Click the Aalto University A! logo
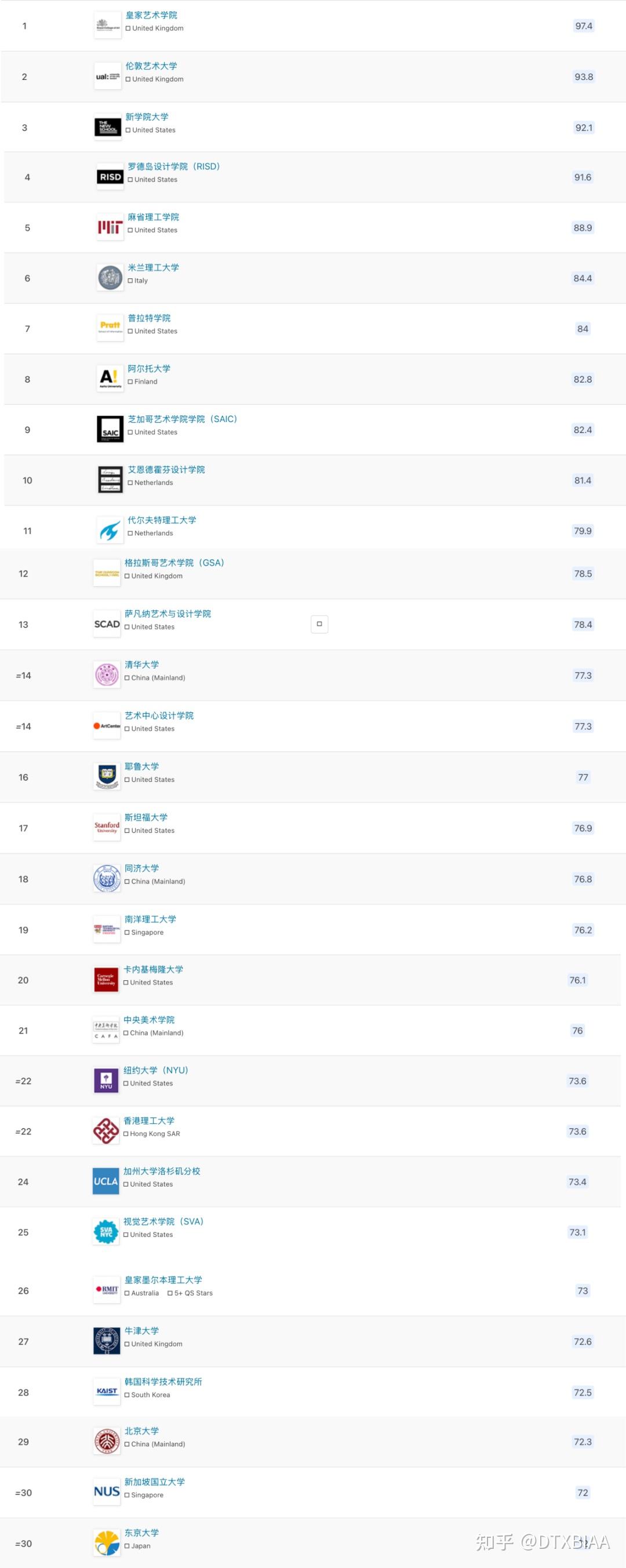The width and height of the screenshot is (626, 1568). click(110, 379)
